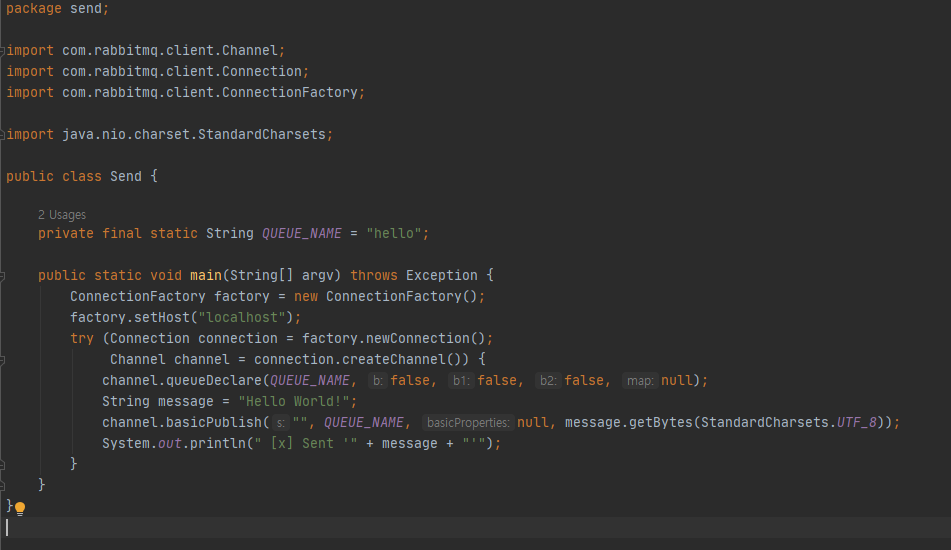Collapse the main method's closing fold marker

coord(2,486)
